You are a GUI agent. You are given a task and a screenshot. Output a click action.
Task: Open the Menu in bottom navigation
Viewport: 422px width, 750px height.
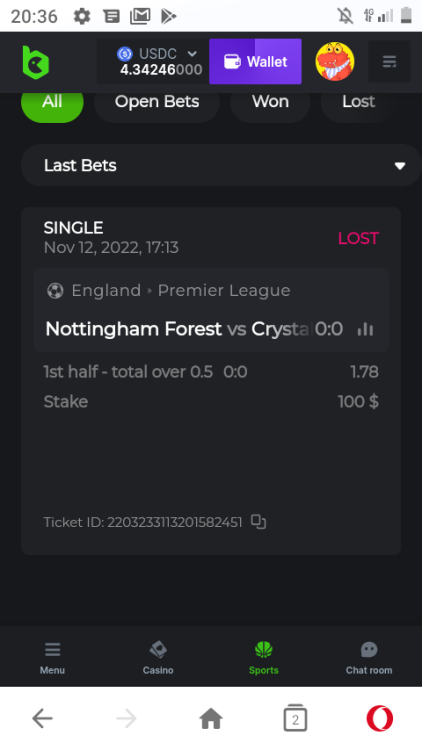52,658
